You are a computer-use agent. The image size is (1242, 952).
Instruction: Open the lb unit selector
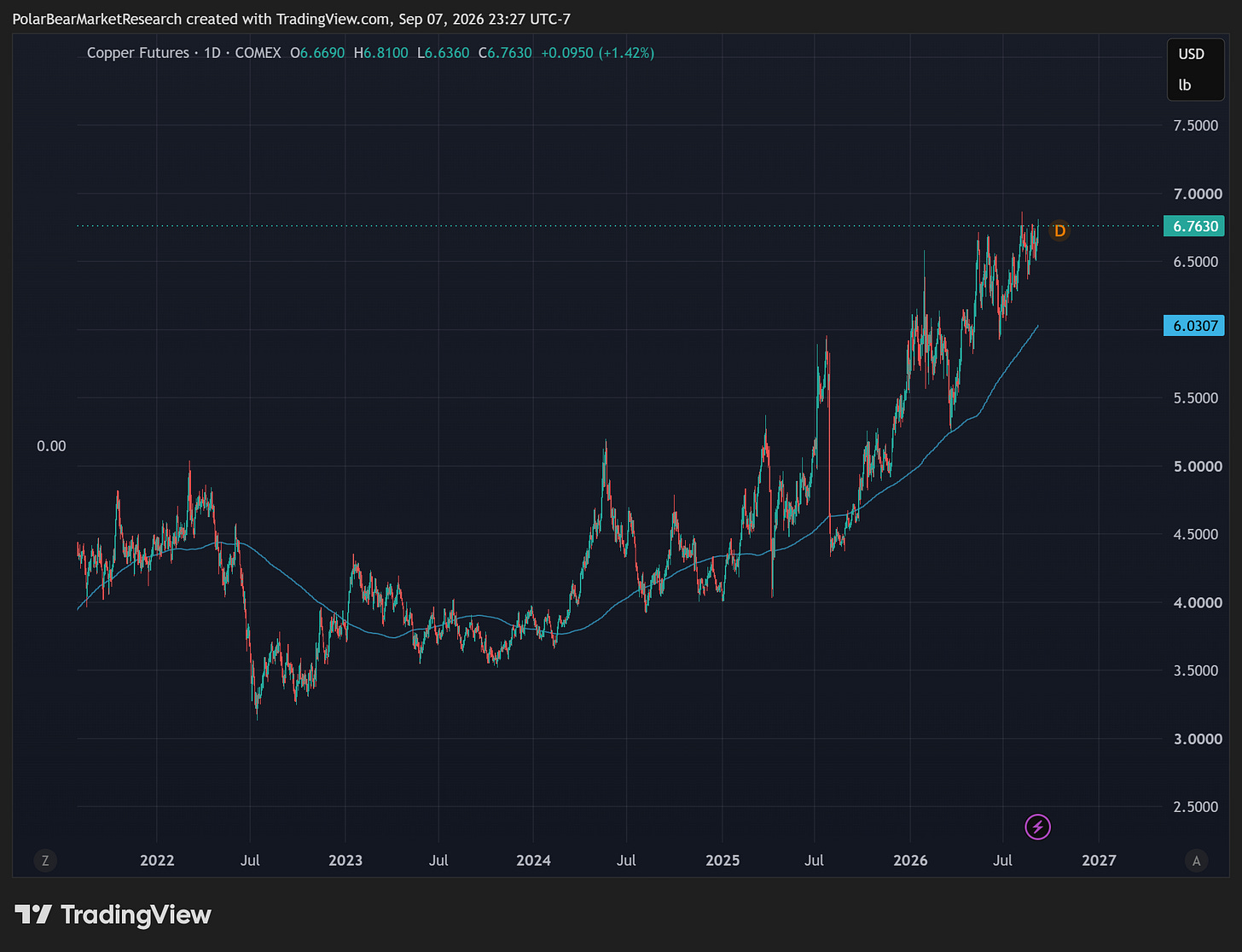(x=1185, y=84)
